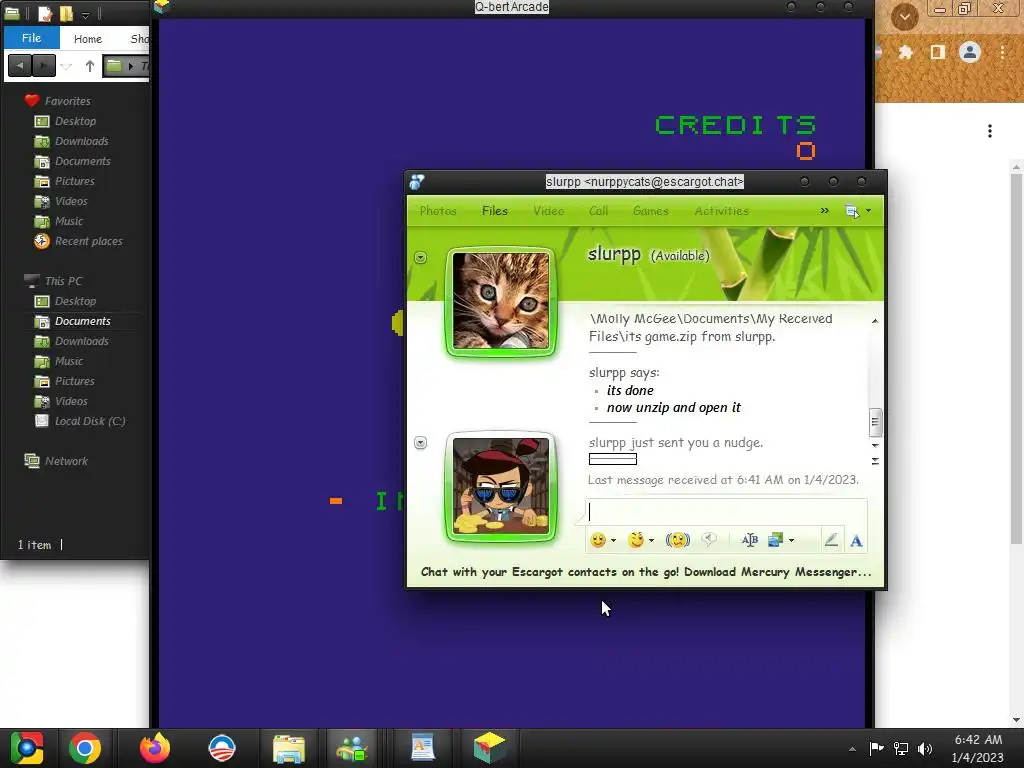The height and width of the screenshot is (768, 1024).
Task: Go back in File Explorer
Action: 20,65
